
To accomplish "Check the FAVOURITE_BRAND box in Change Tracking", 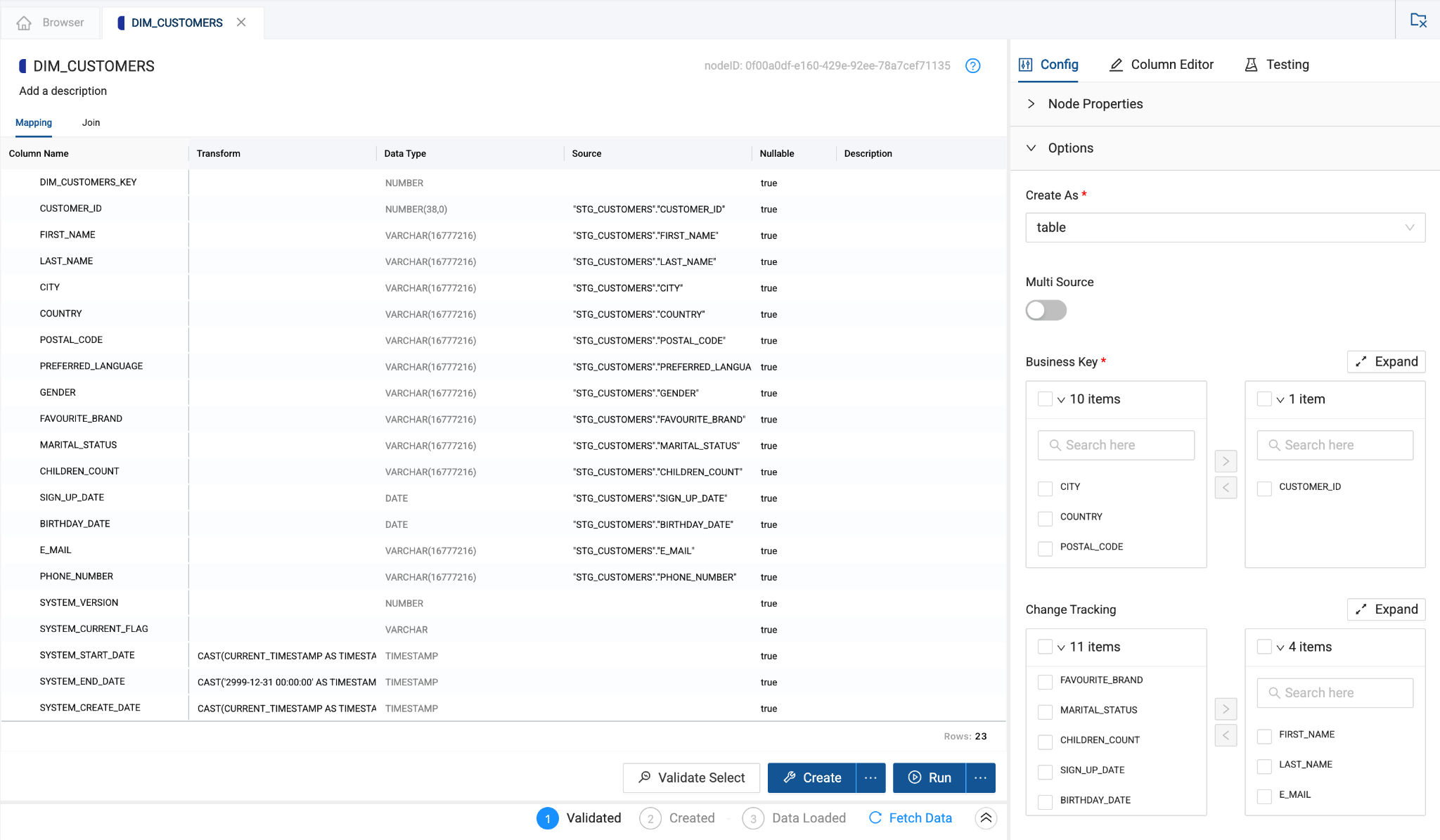I will (x=1045, y=681).
